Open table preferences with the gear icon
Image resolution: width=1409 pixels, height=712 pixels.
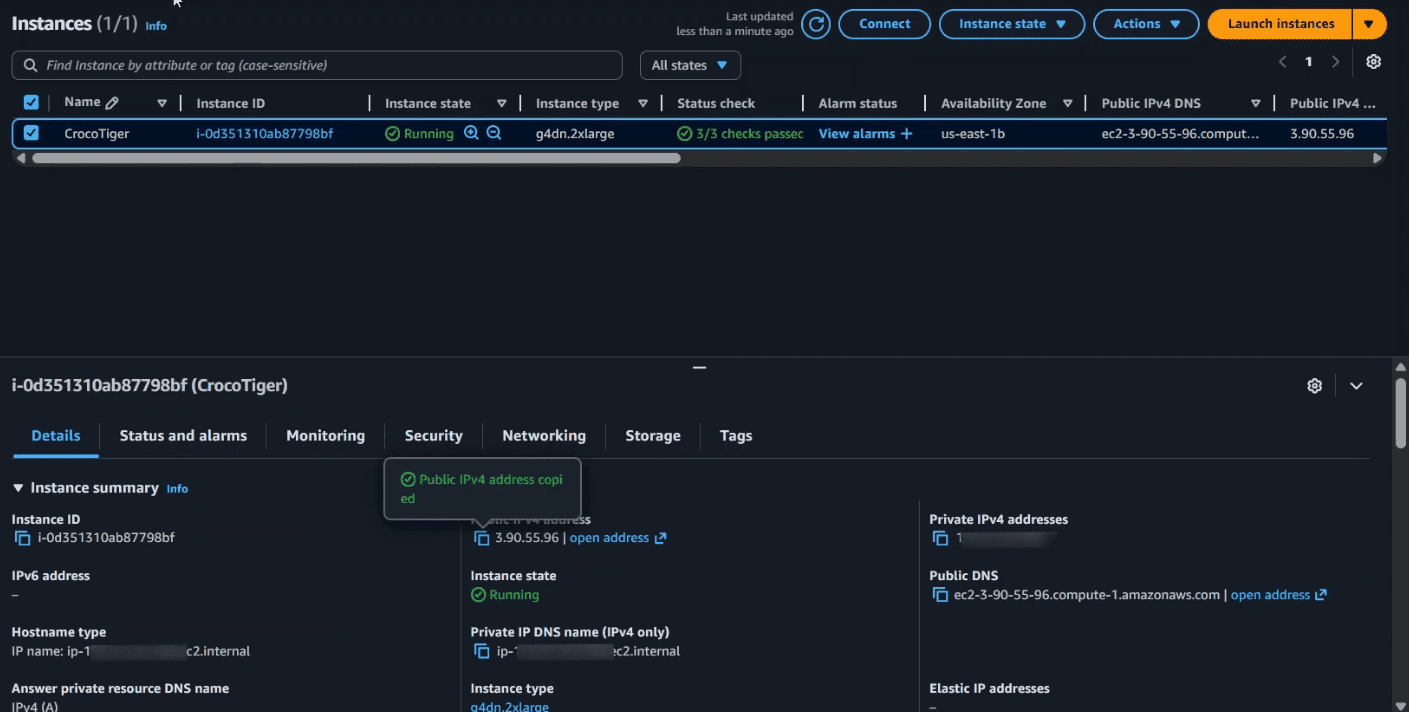(x=1373, y=61)
